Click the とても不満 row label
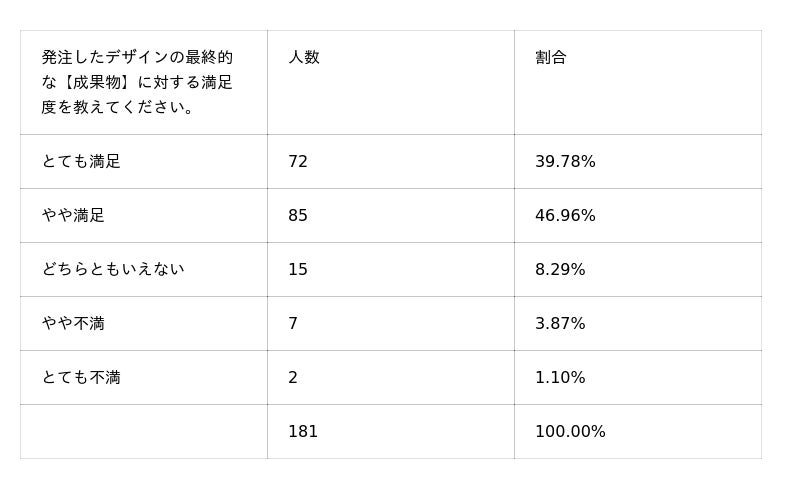800x489 pixels. pyautogui.click(x=81, y=378)
